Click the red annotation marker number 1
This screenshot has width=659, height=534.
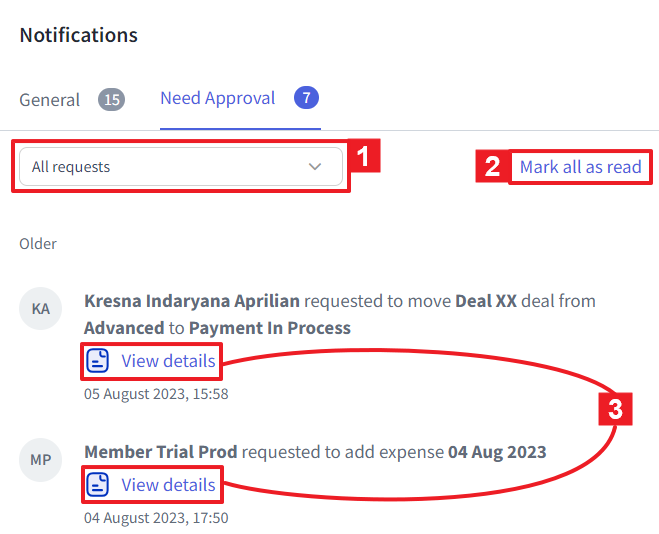pos(364,156)
